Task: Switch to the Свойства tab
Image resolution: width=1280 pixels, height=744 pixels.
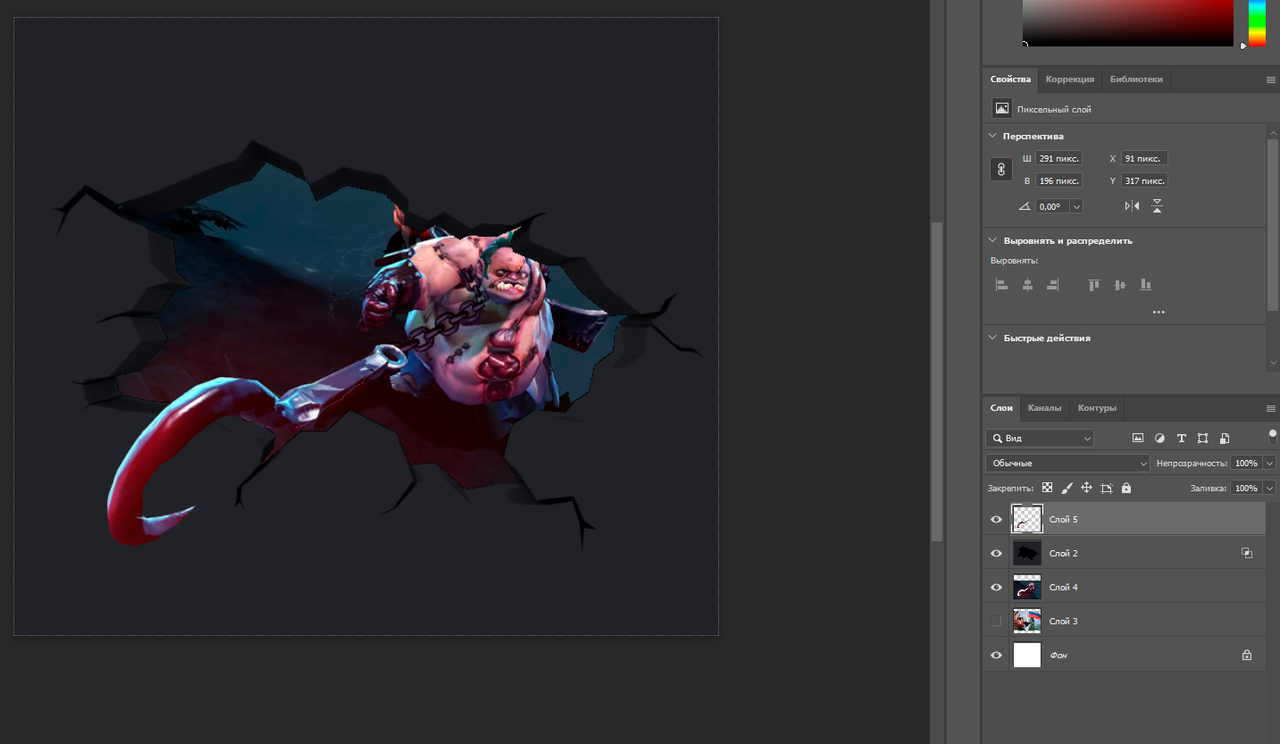Action: [x=1010, y=79]
